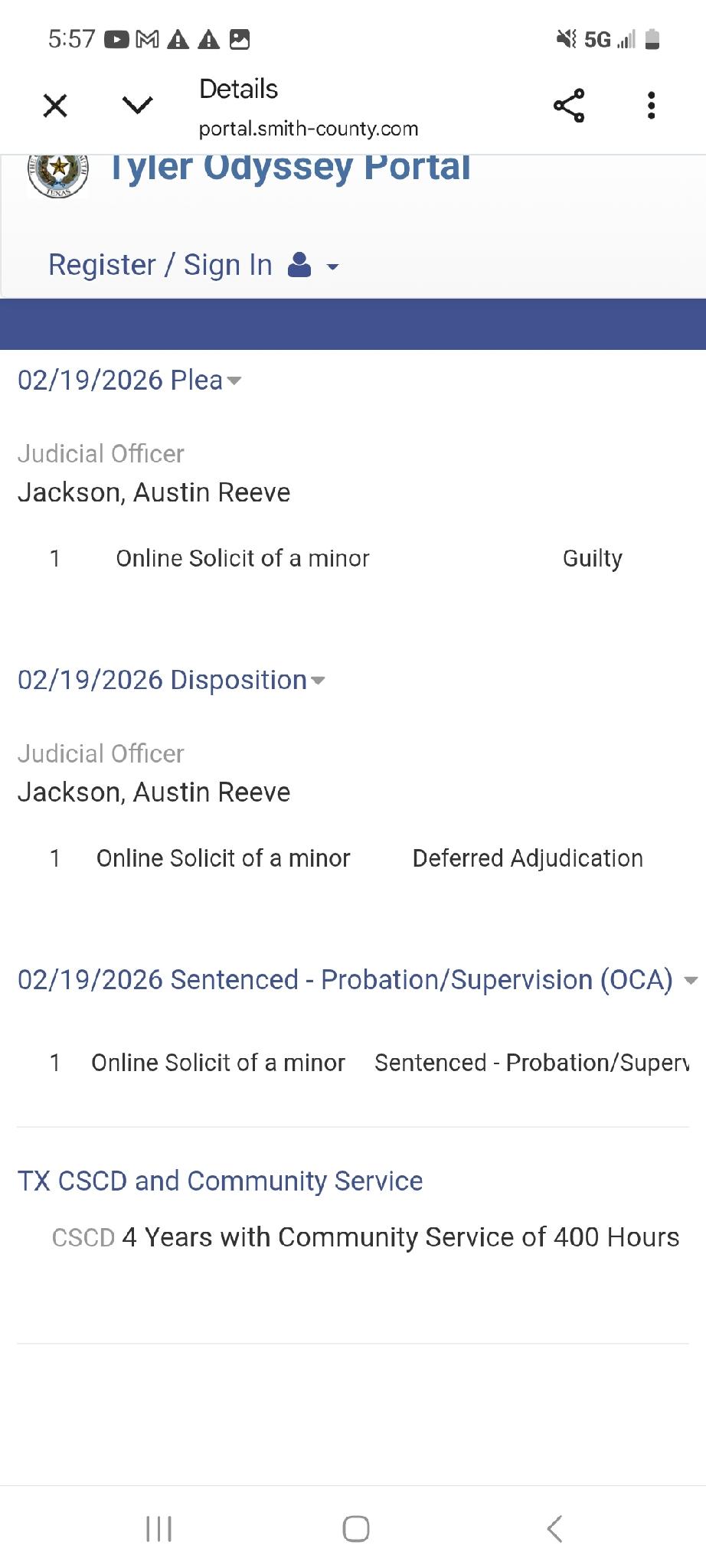Tap the YouTube notification icon

pyautogui.click(x=116, y=39)
